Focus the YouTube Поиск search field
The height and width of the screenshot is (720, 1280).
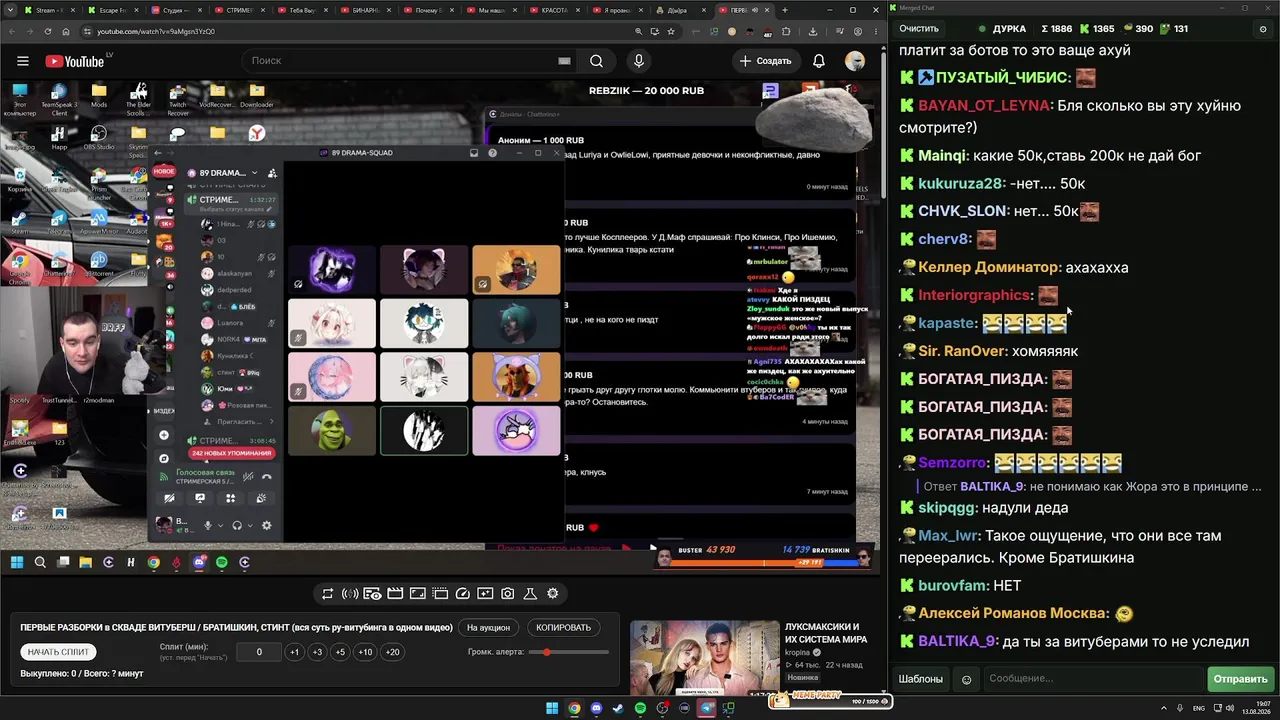click(x=410, y=61)
